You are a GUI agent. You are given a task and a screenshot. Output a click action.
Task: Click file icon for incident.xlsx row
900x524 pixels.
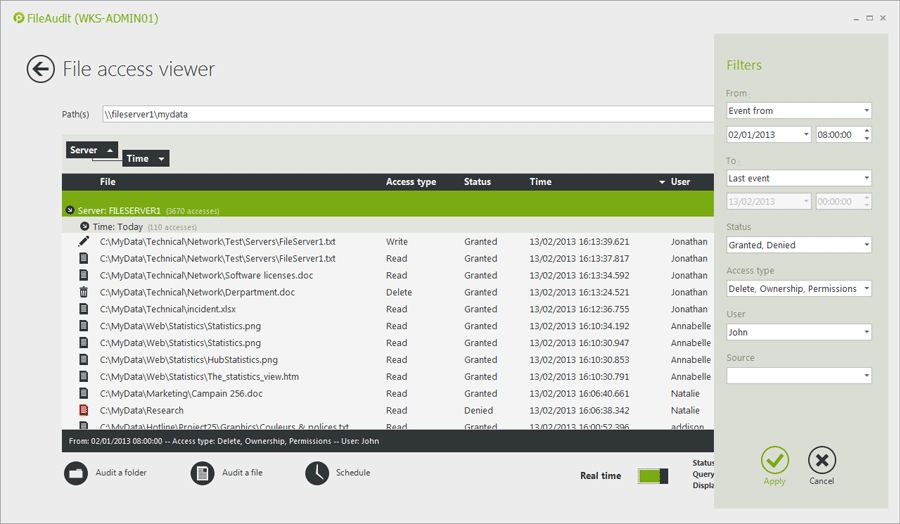[x=84, y=309]
